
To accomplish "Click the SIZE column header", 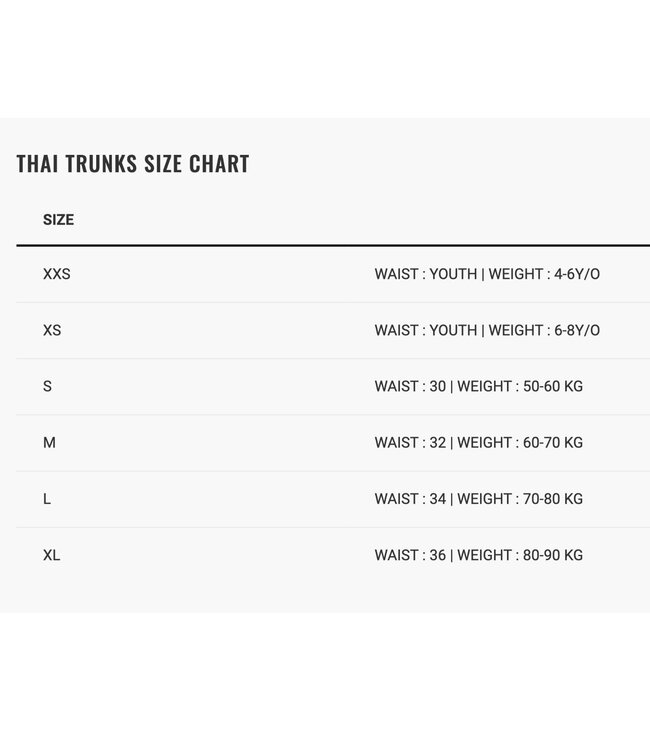I will tap(58, 220).
